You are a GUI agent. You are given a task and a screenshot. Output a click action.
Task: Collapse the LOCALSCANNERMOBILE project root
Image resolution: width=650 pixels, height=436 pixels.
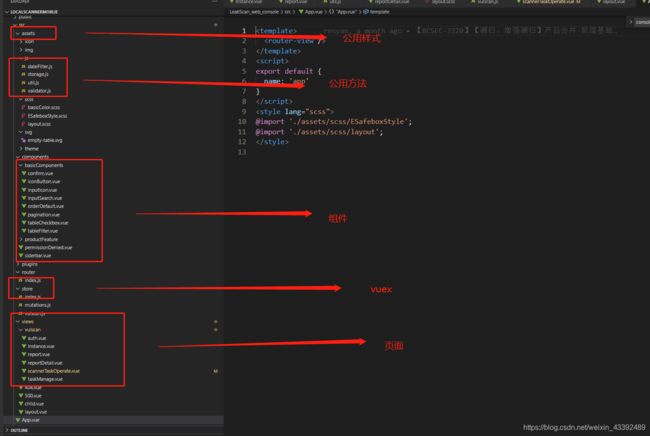pos(7,12)
